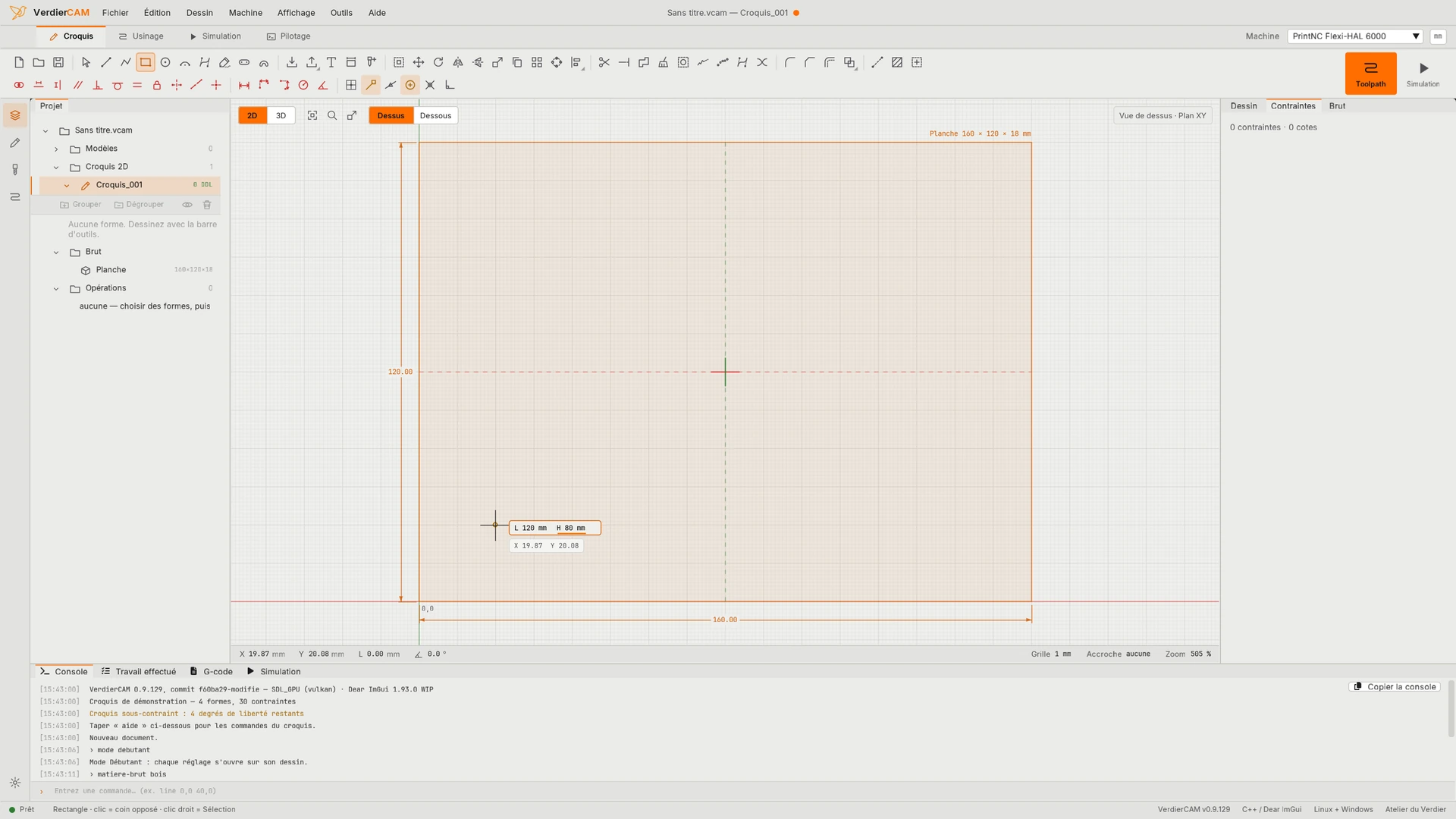Open the Outils menu

(341, 13)
